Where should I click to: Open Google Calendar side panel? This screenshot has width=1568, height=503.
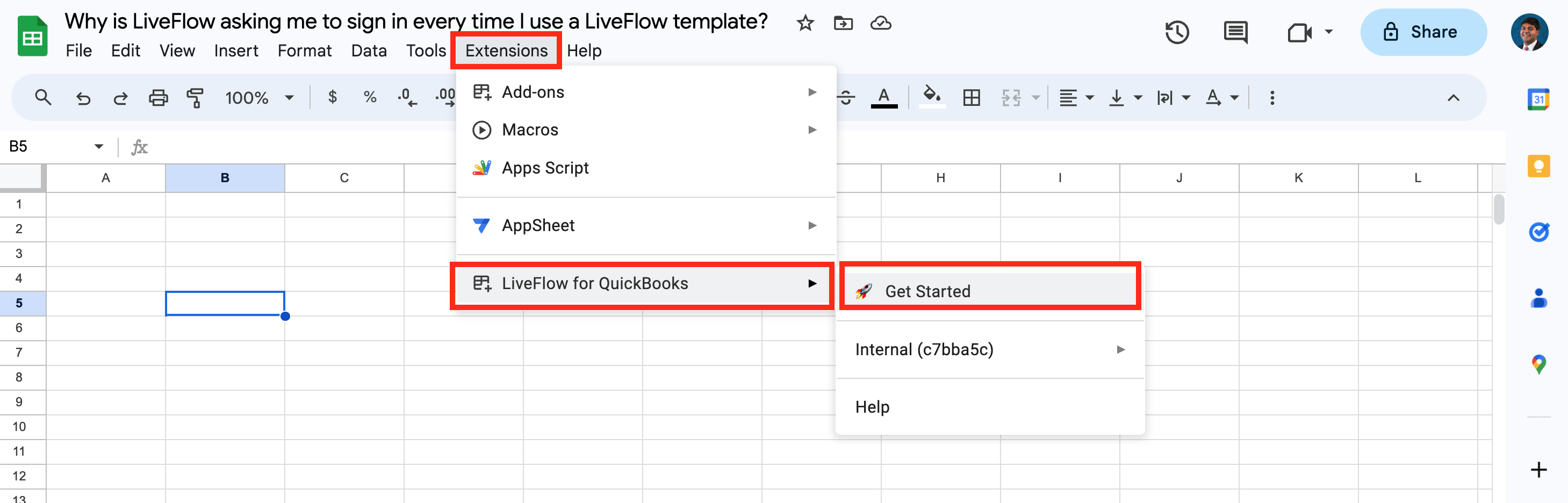(1538, 99)
